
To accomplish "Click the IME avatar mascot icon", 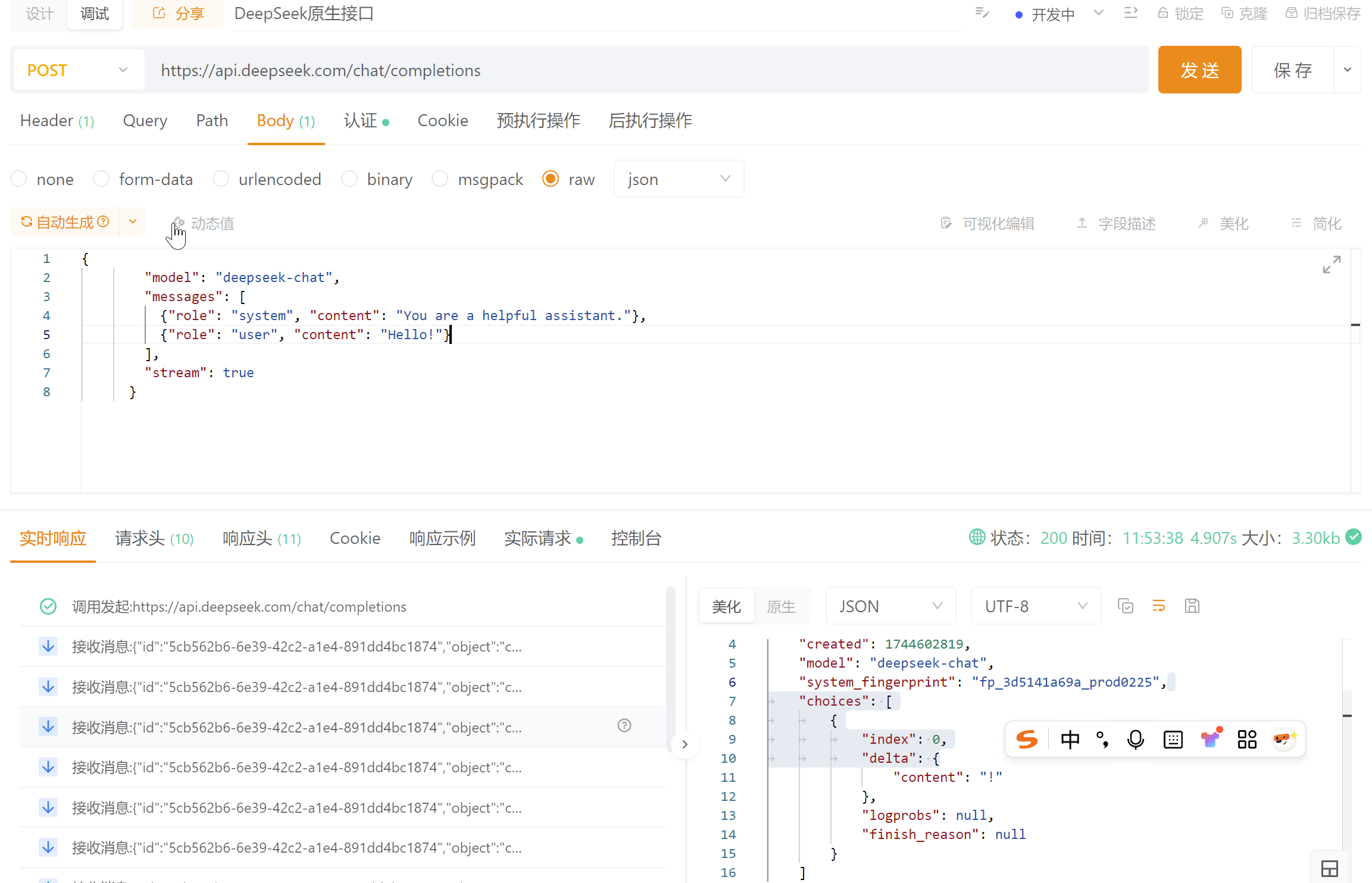I will click(x=1285, y=739).
